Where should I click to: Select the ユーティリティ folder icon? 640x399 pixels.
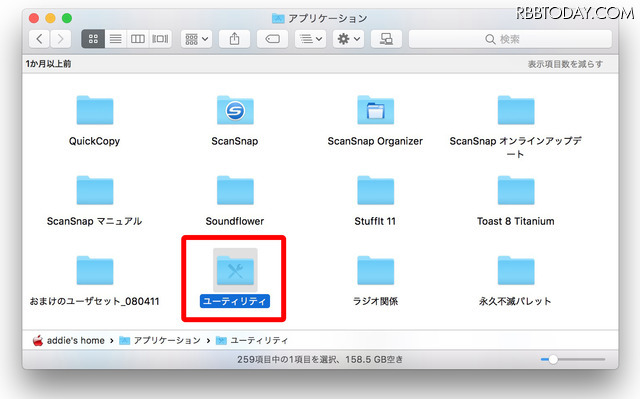click(x=235, y=270)
